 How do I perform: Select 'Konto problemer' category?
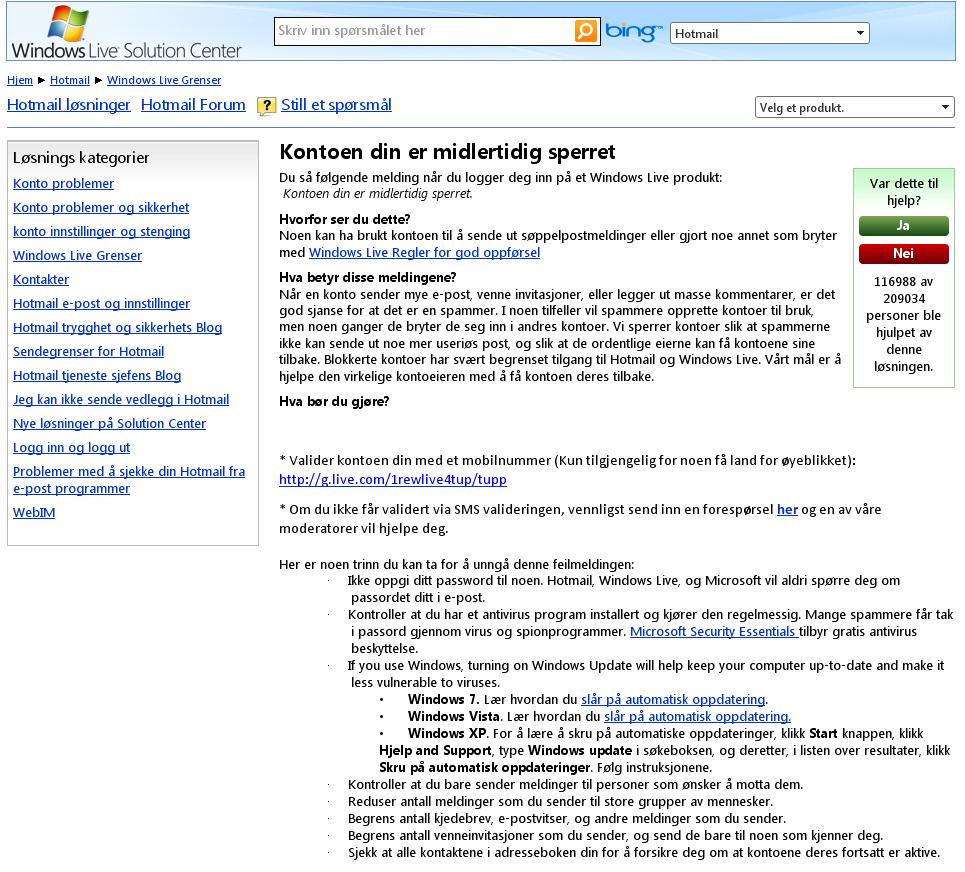pyautogui.click(x=63, y=184)
